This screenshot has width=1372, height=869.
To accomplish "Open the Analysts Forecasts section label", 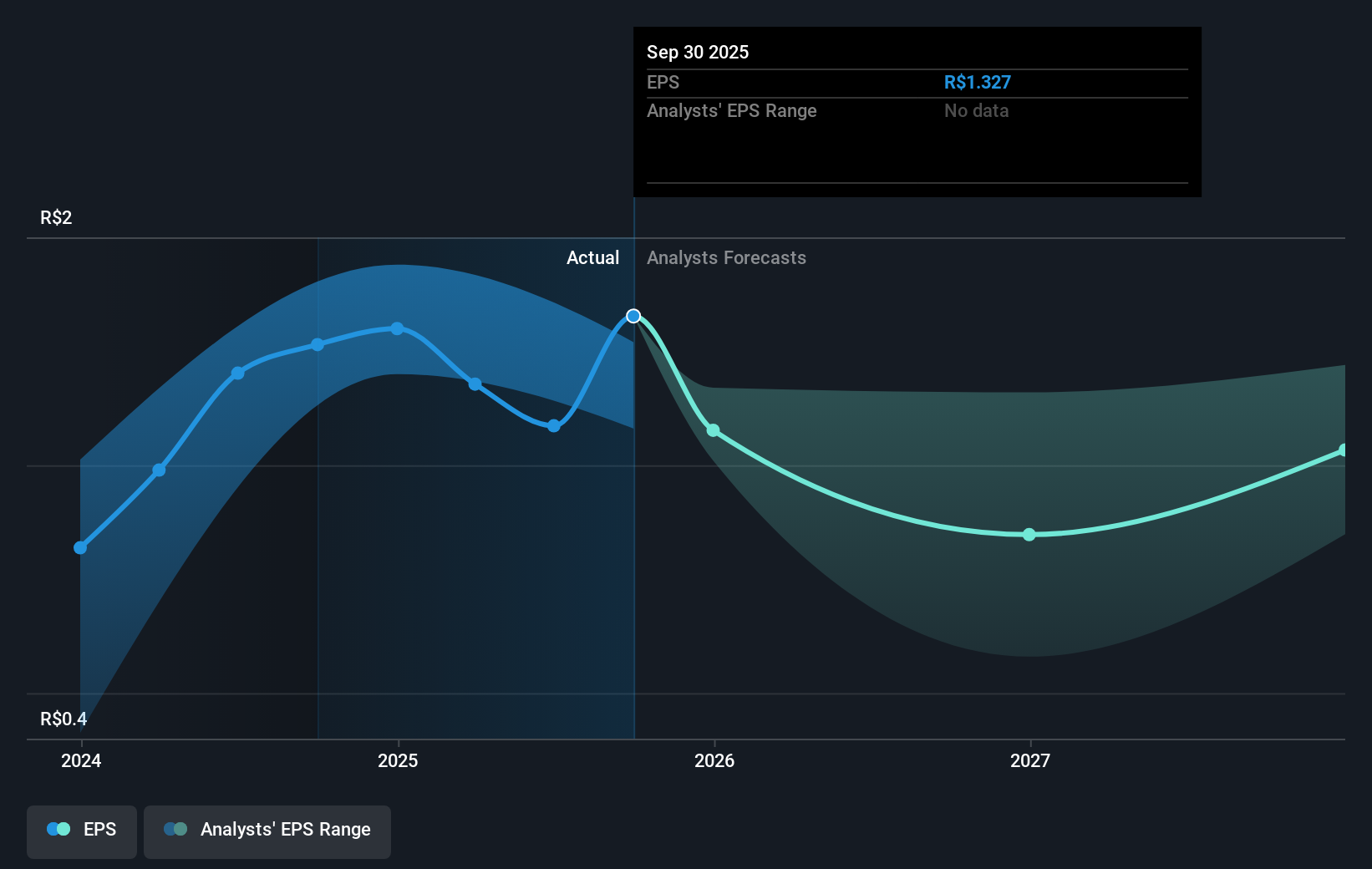I will click(726, 258).
